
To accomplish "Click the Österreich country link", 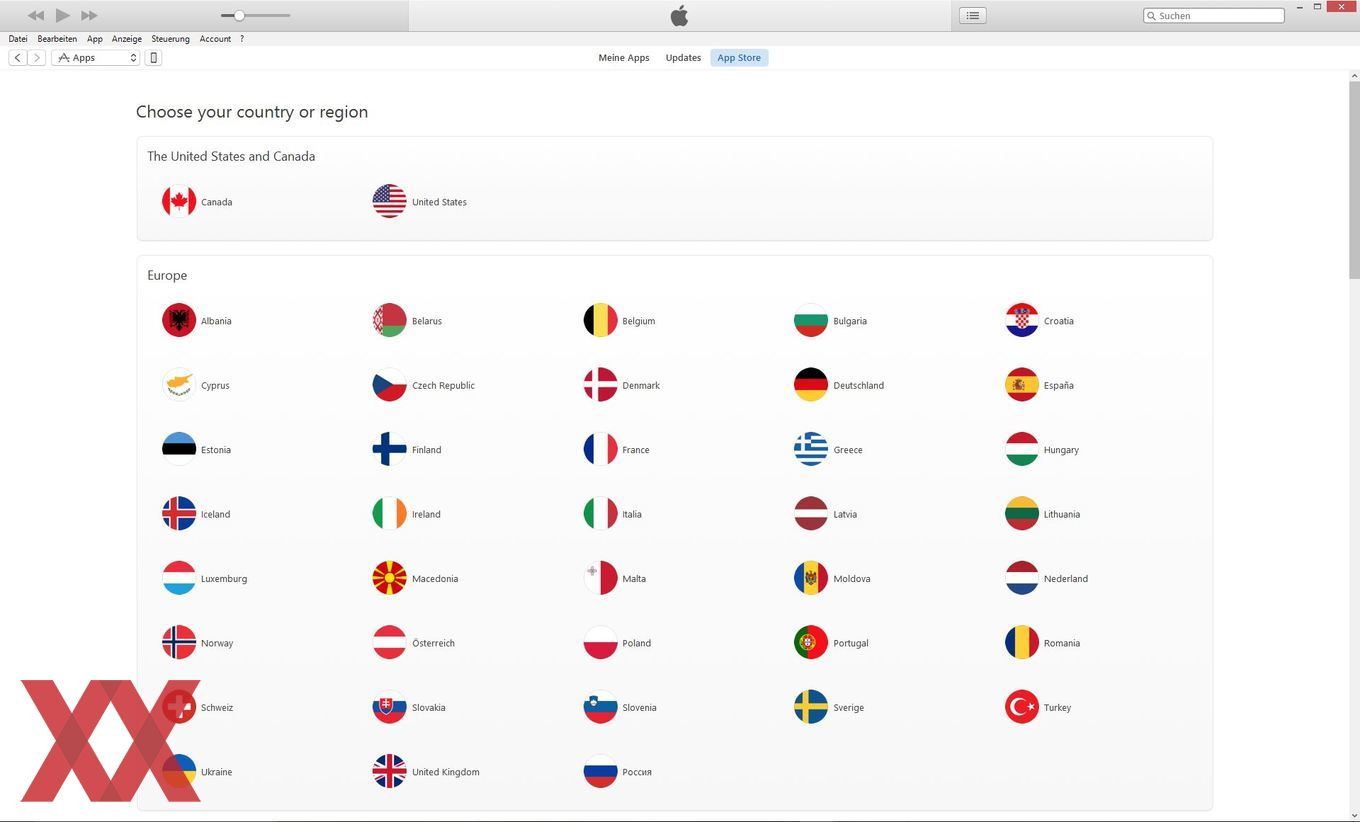I will click(433, 643).
